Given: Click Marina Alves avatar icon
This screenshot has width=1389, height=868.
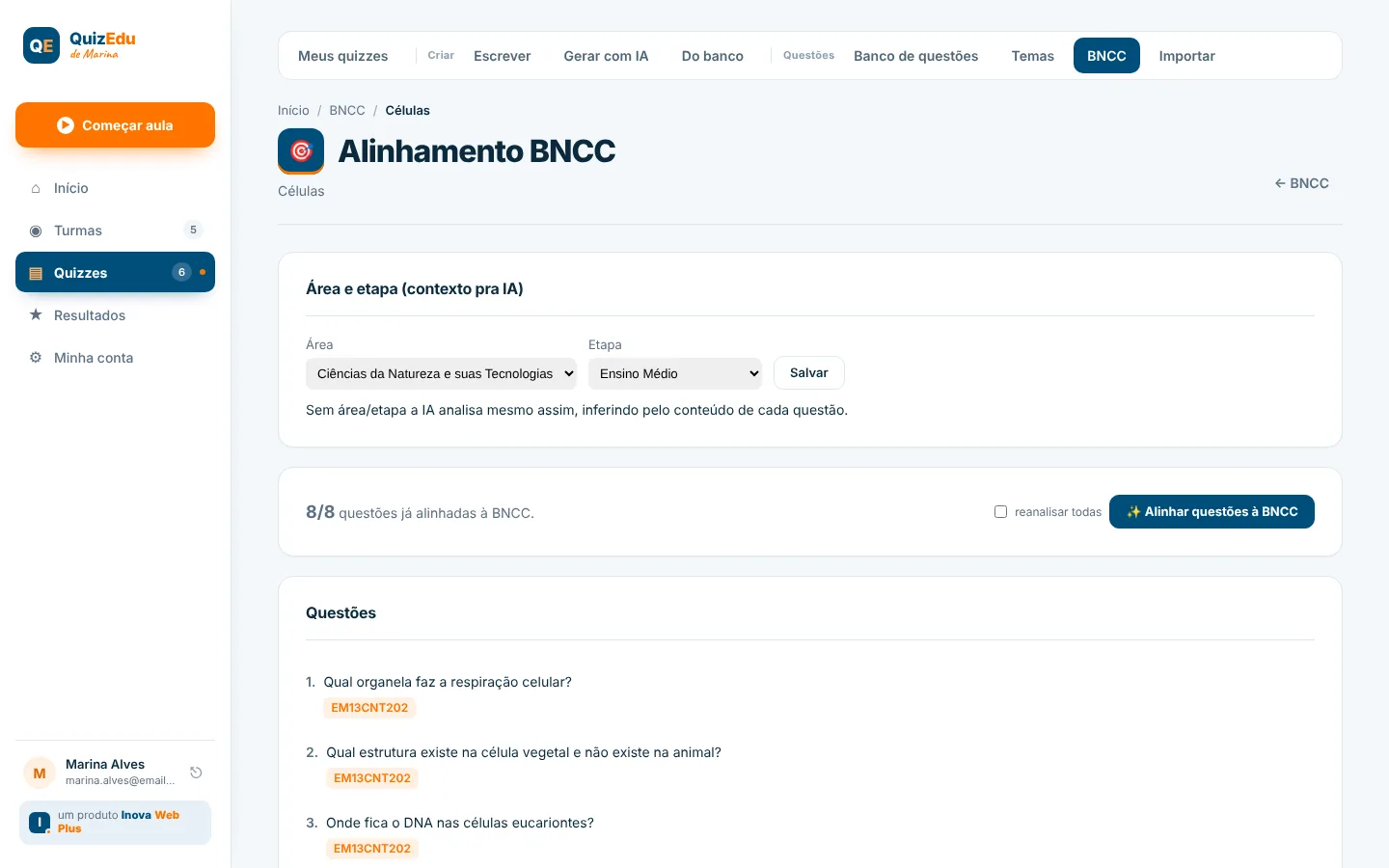Looking at the screenshot, I should 40,773.
